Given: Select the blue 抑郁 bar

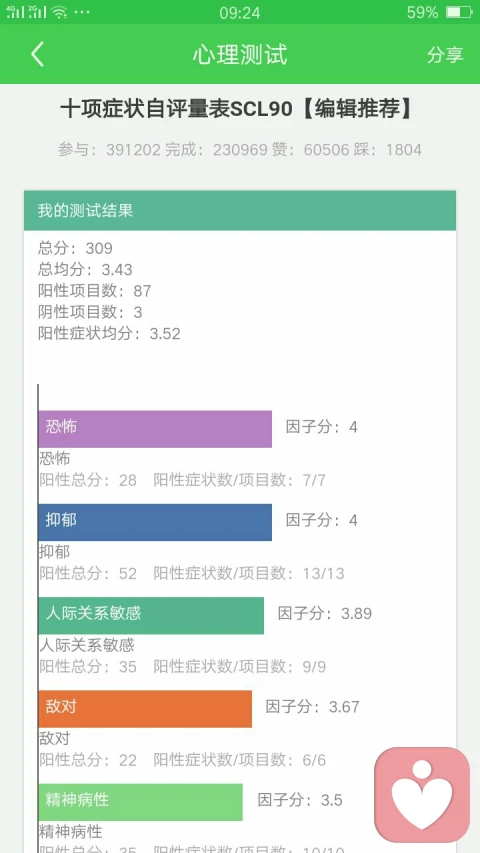Looking at the screenshot, I should coord(155,522).
